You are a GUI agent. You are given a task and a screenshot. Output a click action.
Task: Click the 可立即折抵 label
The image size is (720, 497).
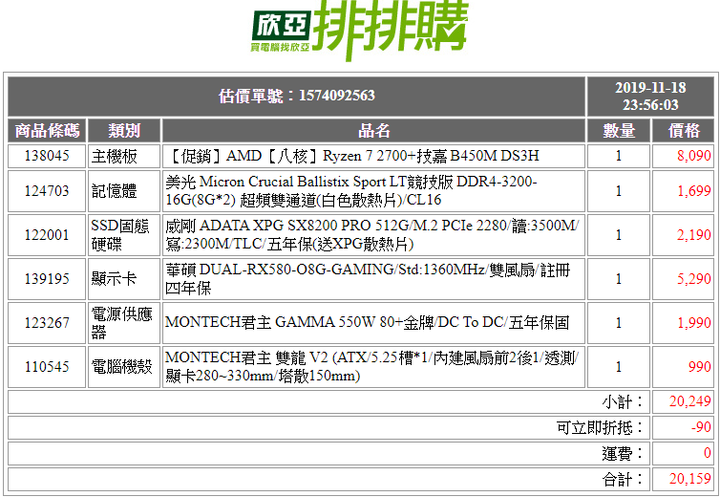pyautogui.click(x=601, y=428)
